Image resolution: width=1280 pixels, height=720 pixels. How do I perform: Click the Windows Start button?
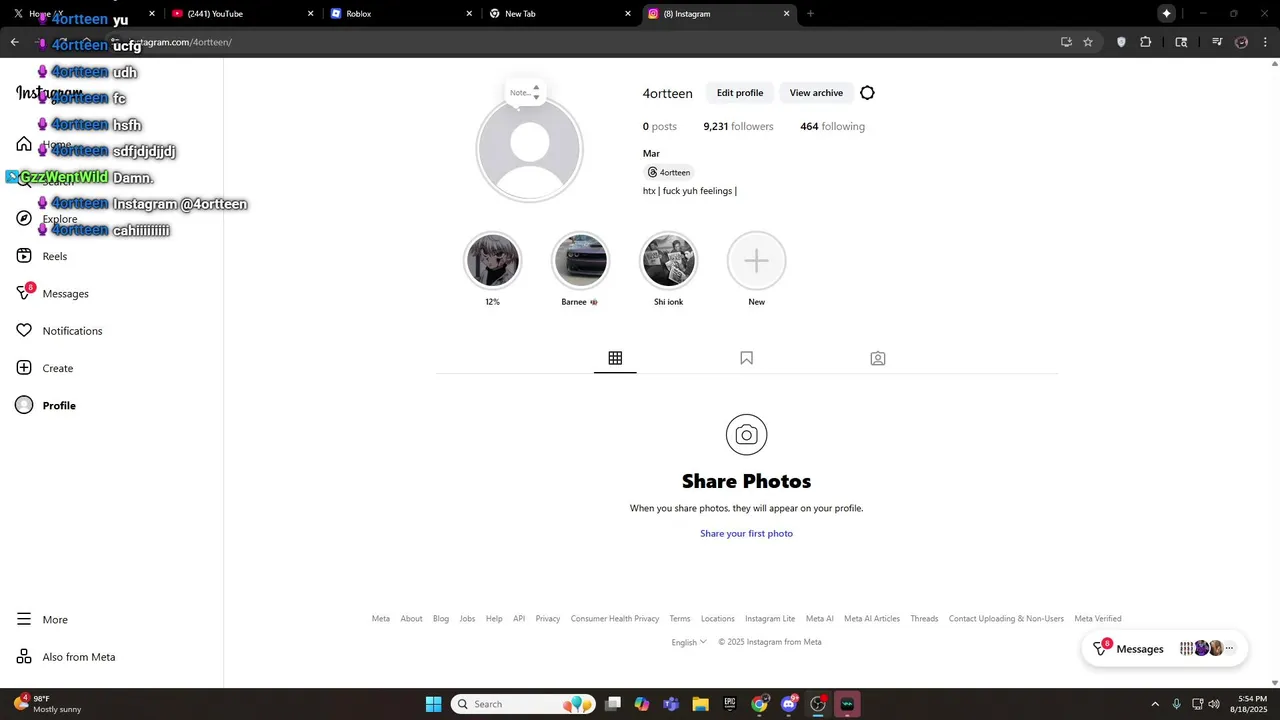tap(433, 704)
